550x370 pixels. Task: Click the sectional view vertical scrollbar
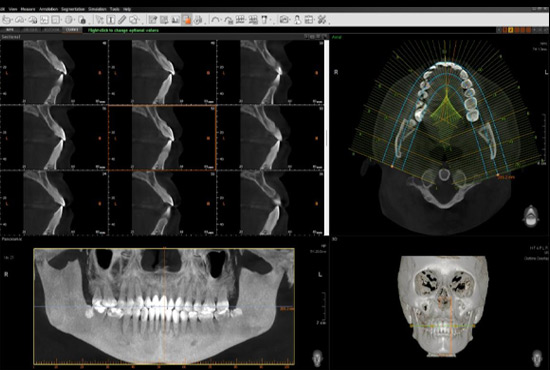[x=327, y=137]
